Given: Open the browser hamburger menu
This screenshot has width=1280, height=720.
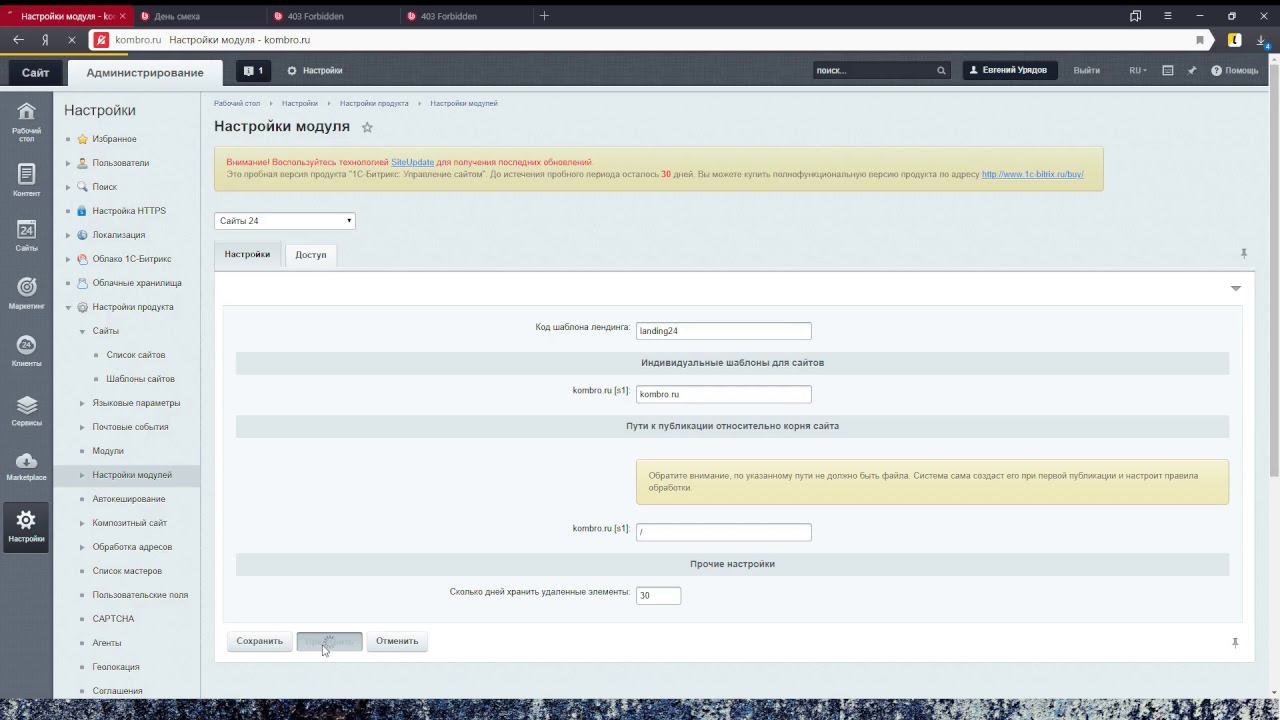Looking at the screenshot, I should tap(1168, 16).
